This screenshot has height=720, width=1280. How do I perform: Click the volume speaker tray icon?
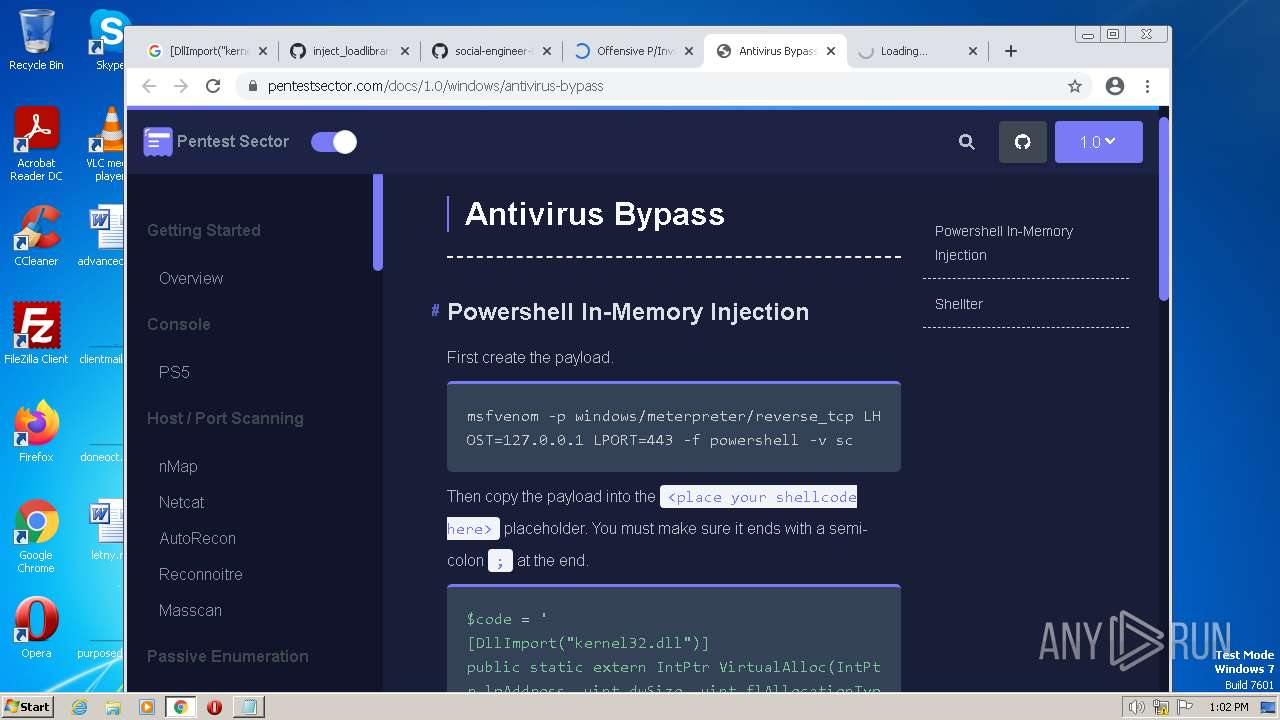(1137, 707)
